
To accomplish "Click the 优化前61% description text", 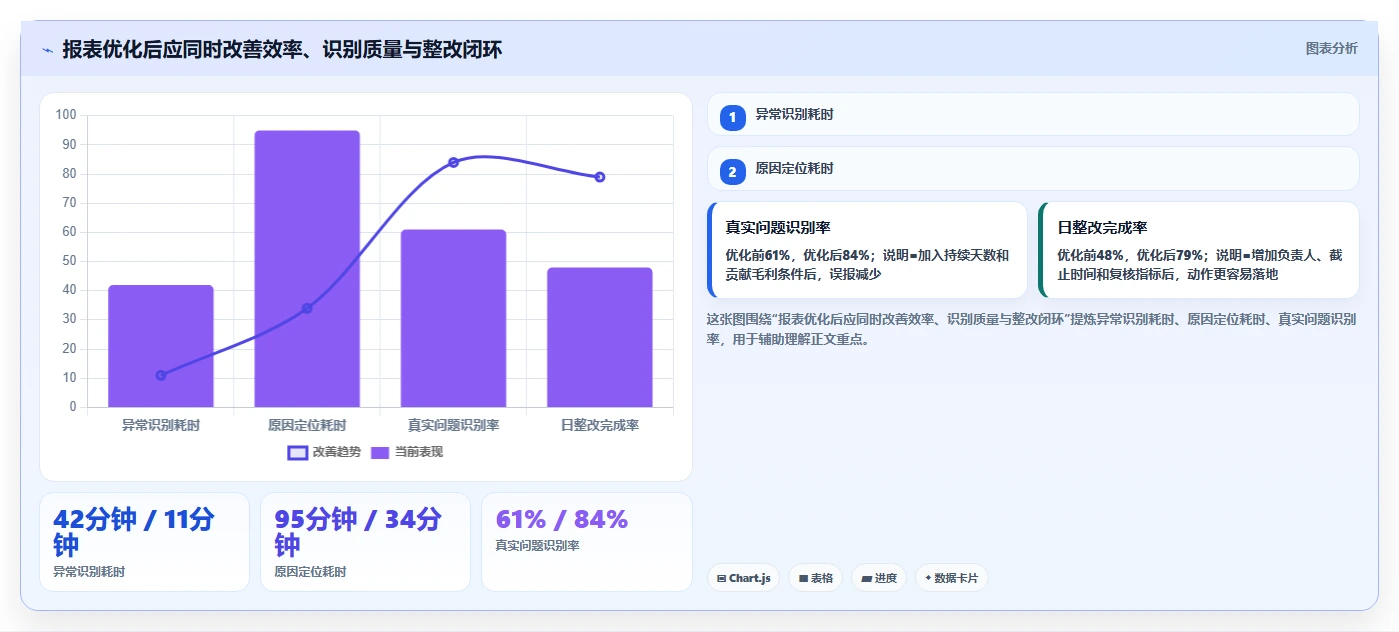I will (867, 264).
